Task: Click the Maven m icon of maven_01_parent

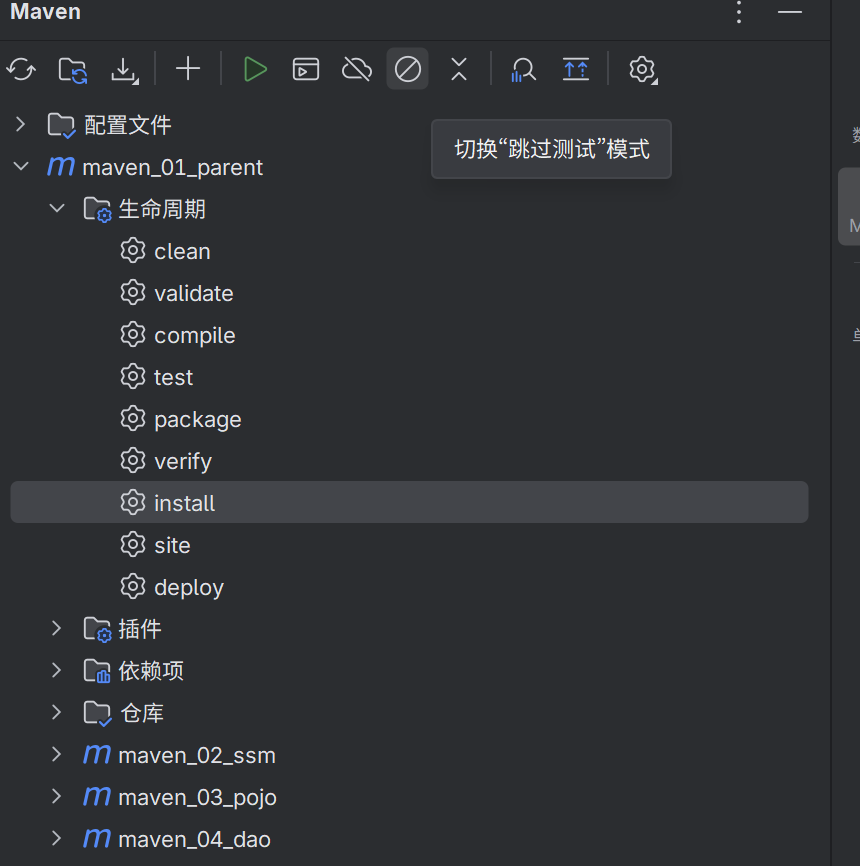Action: [x=61, y=166]
